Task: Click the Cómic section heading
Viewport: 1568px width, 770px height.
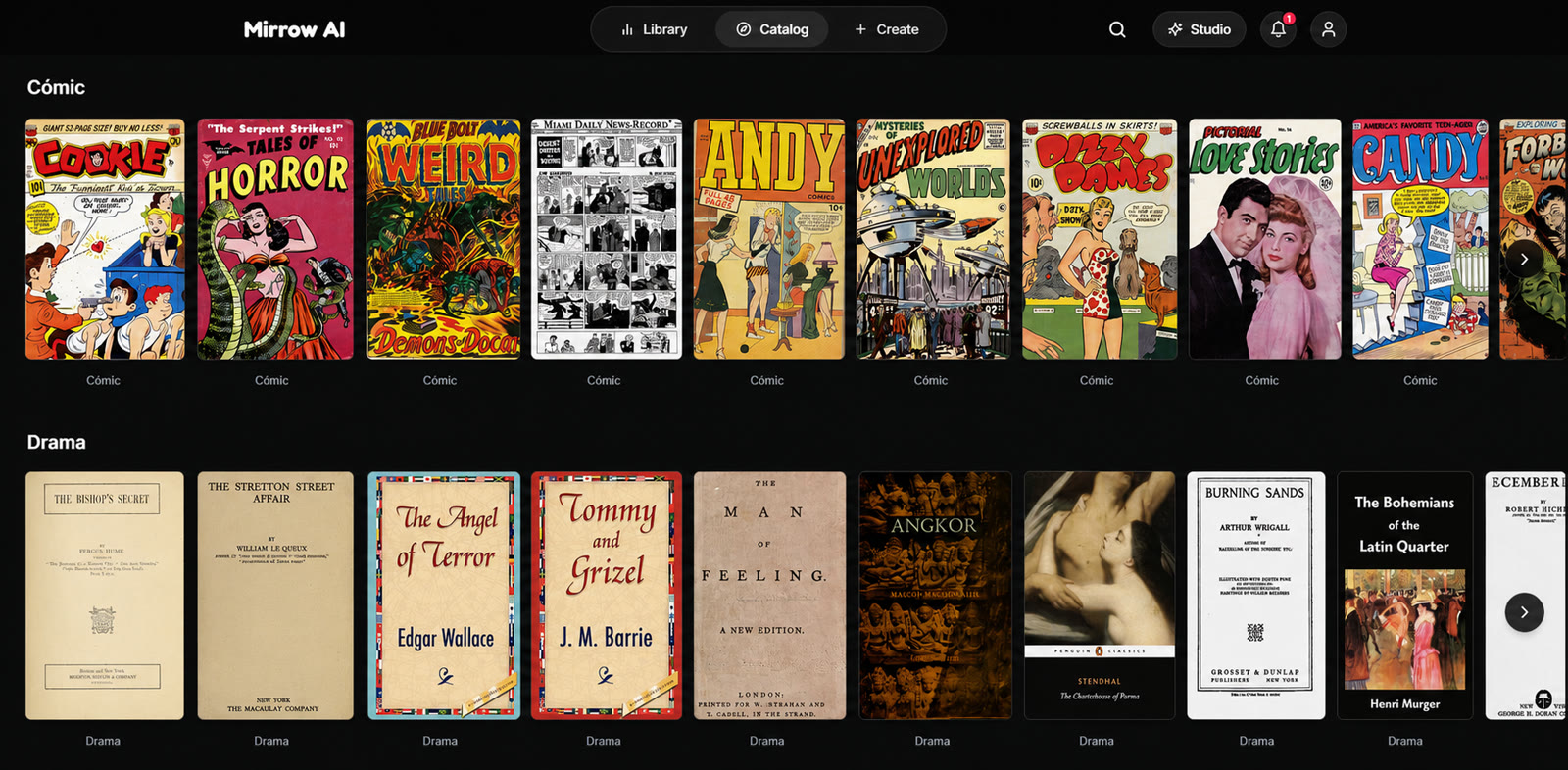Action: coord(56,87)
